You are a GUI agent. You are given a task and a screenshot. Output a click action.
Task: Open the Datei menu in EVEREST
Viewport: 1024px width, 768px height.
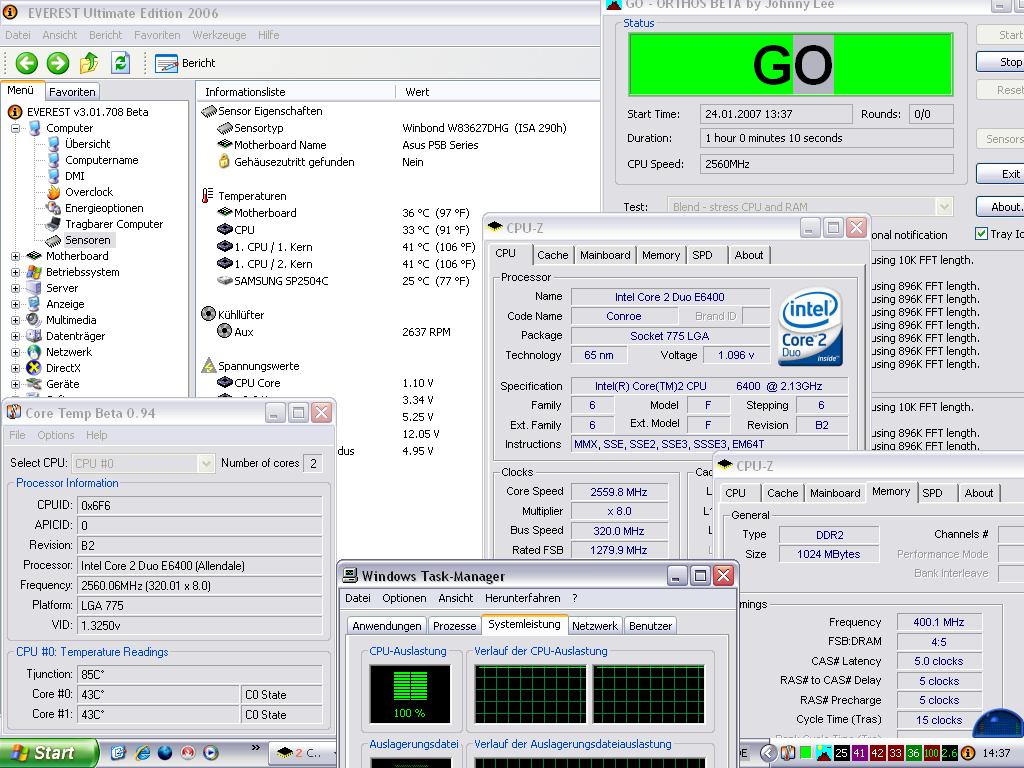[18, 35]
